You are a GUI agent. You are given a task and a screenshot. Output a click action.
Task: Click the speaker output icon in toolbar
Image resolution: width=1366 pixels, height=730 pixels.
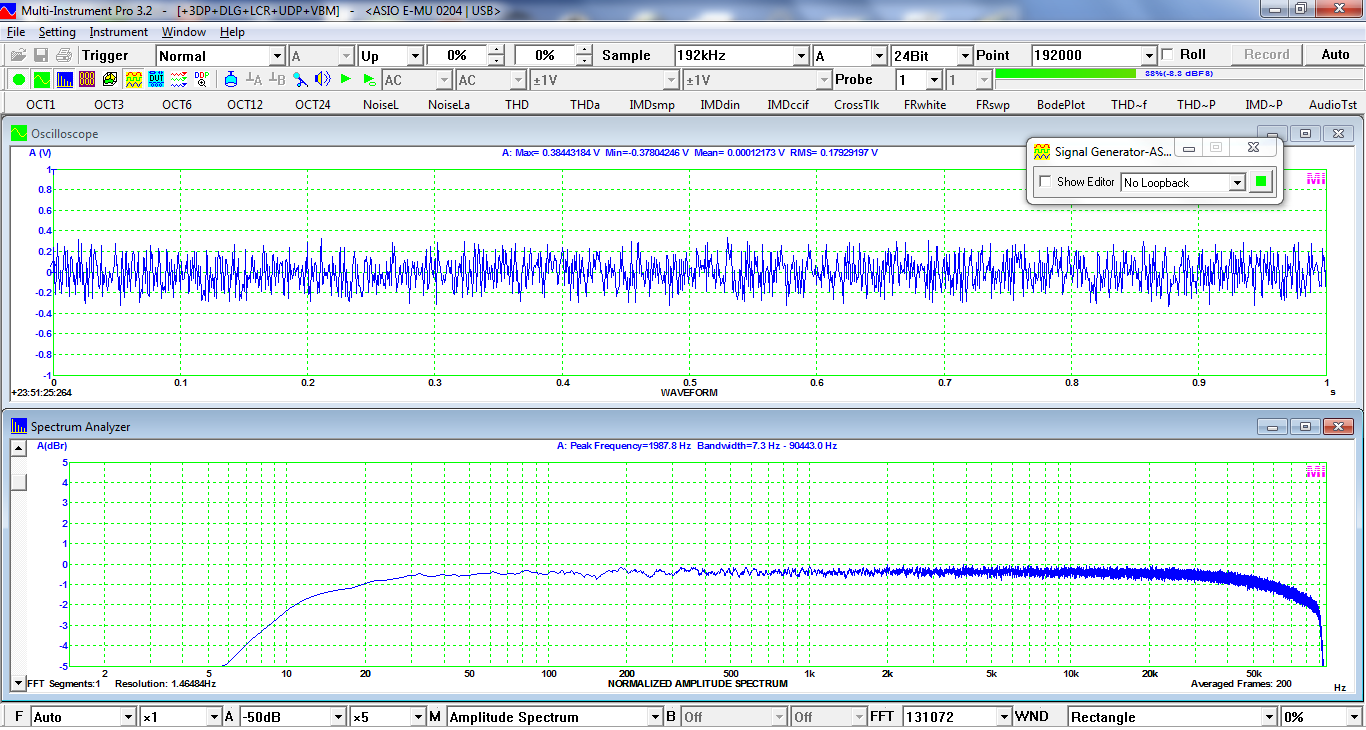pos(322,79)
